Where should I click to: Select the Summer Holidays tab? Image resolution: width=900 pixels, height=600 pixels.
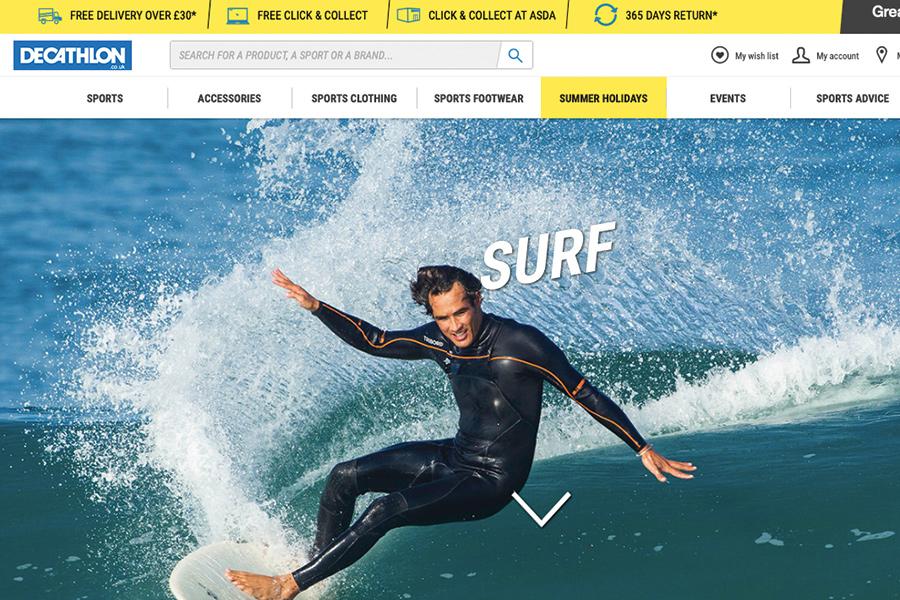[x=603, y=98]
